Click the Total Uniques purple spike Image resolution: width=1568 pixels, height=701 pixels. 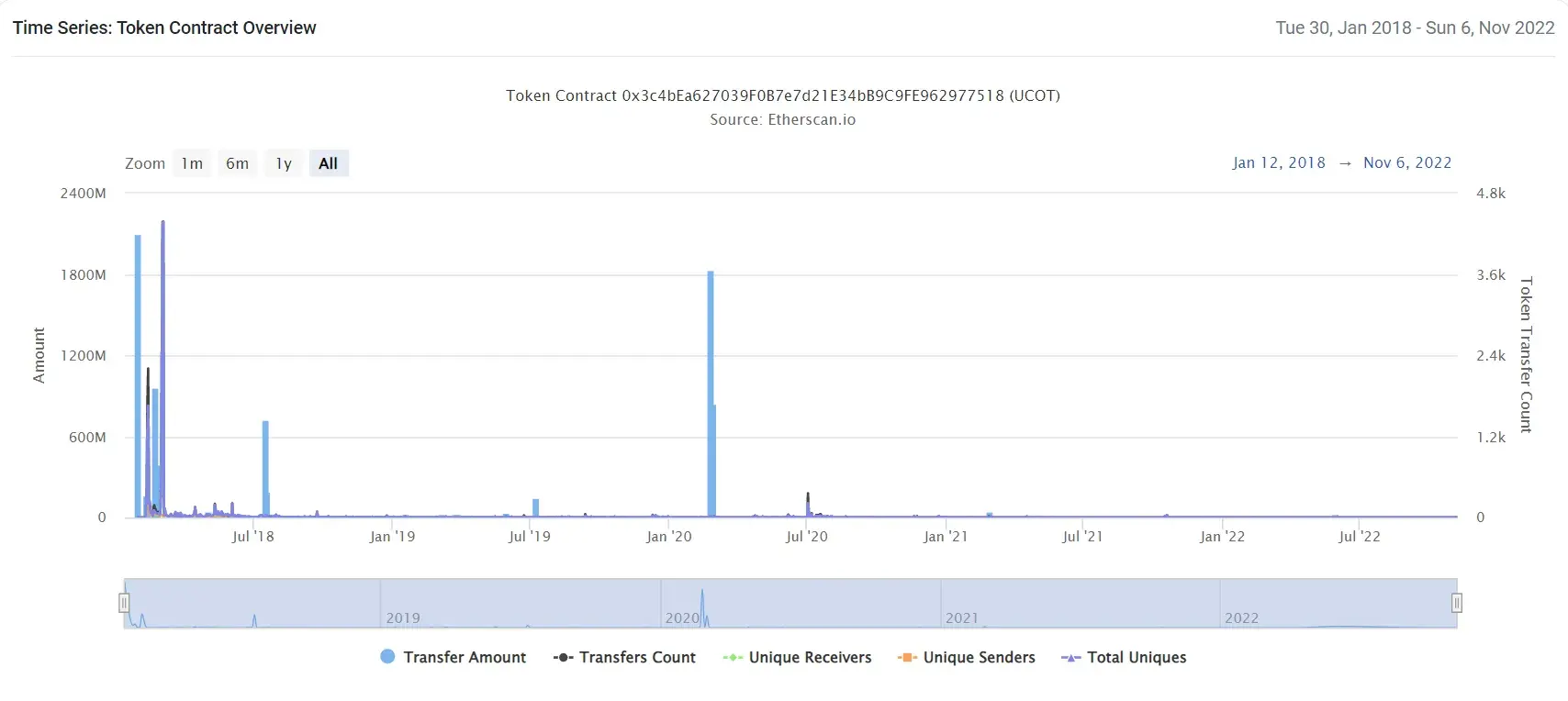[x=162, y=367]
